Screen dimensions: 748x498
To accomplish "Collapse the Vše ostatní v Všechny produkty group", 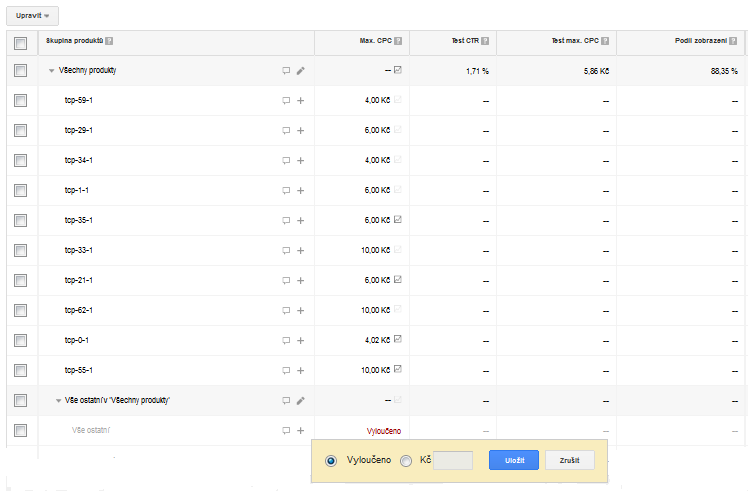I will [58, 401].
